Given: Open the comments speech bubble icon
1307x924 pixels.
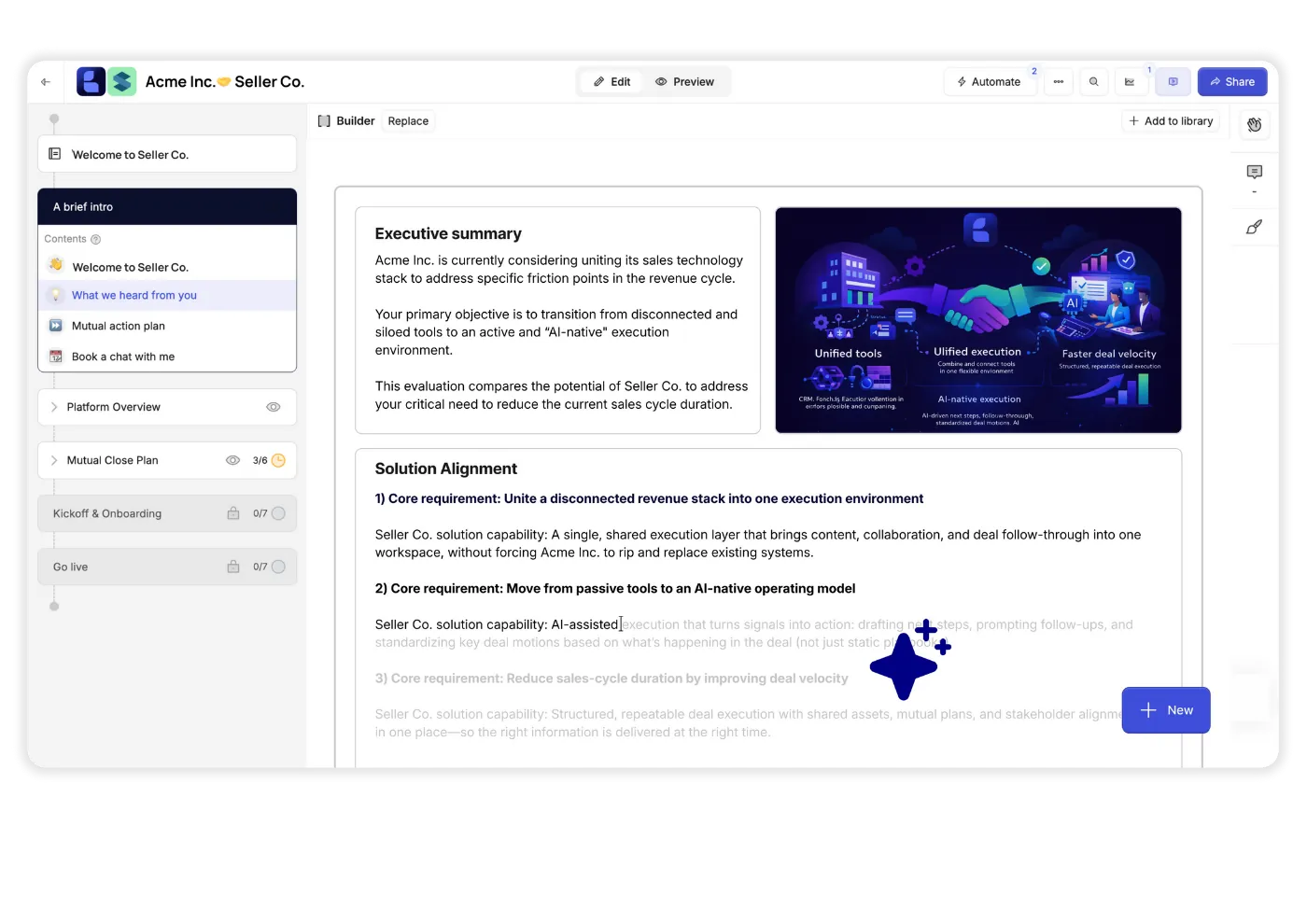Looking at the screenshot, I should coord(1255,172).
